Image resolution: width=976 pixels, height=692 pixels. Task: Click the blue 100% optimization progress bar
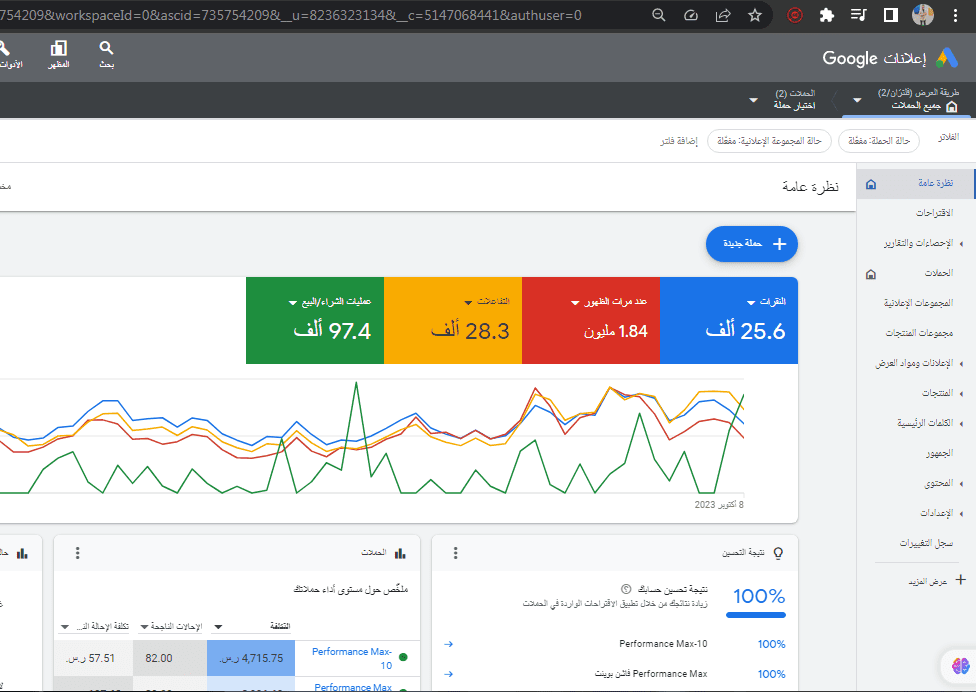pyautogui.click(x=756, y=617)
